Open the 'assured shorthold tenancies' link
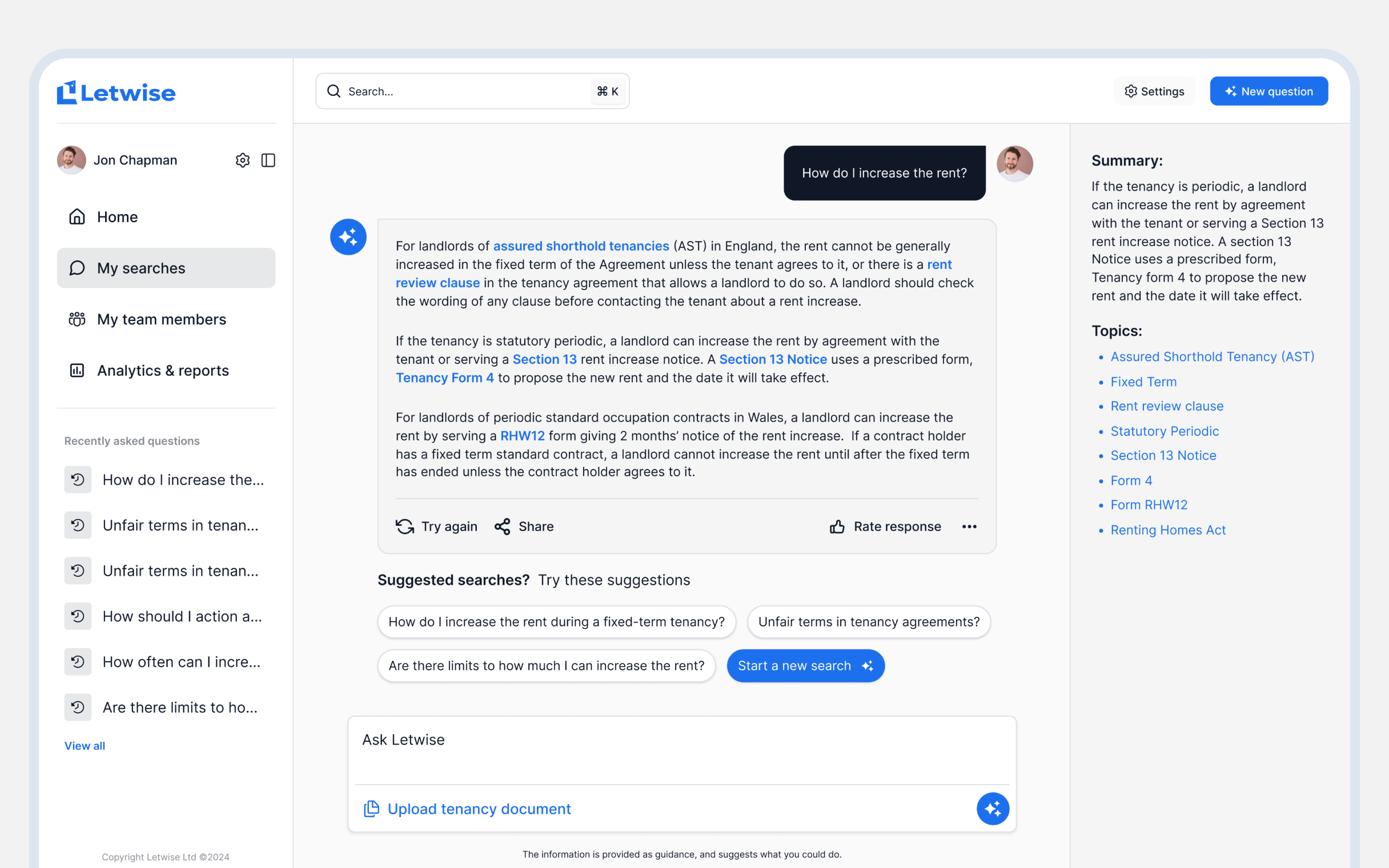Image resolution: width=1389 pixels, height=868 pixels. tap(581, 246)
